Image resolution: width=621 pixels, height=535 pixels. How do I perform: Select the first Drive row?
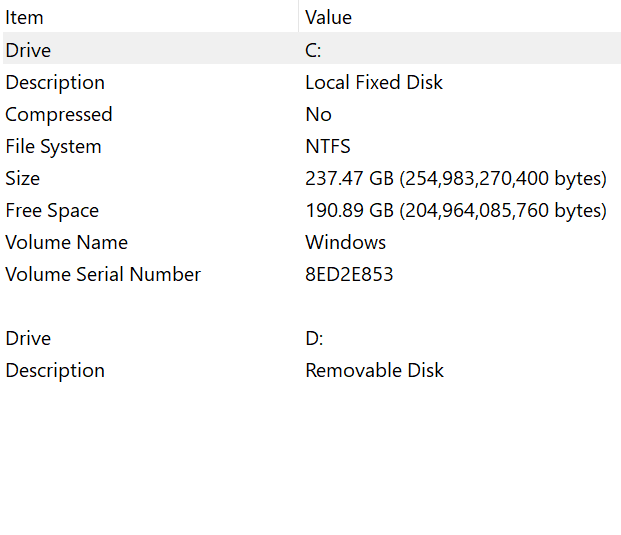click(x=28, y=50)
